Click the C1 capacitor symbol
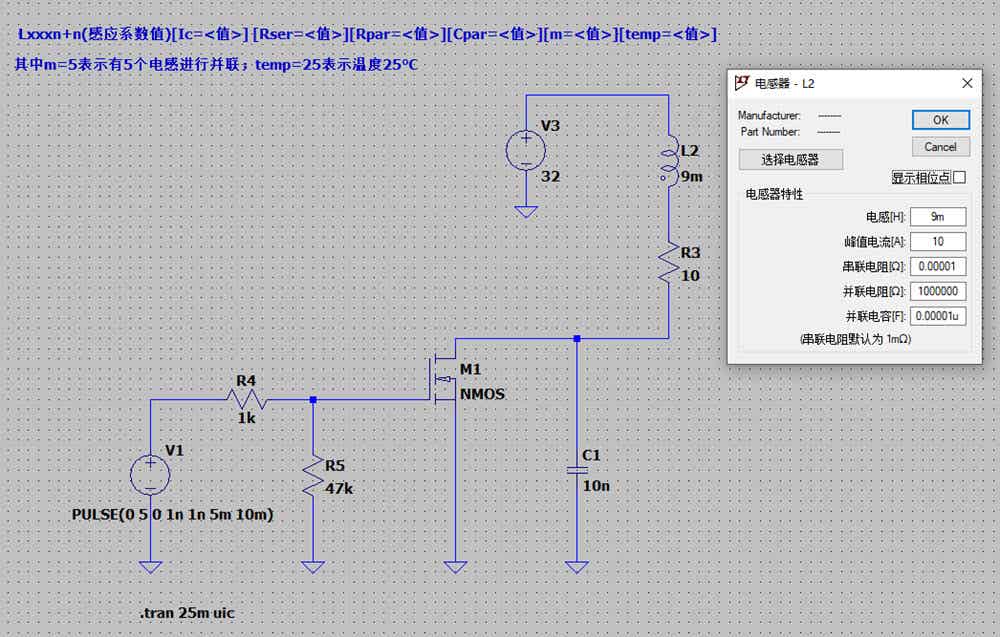The image size is (1000, 637). (x=577, y=471)
